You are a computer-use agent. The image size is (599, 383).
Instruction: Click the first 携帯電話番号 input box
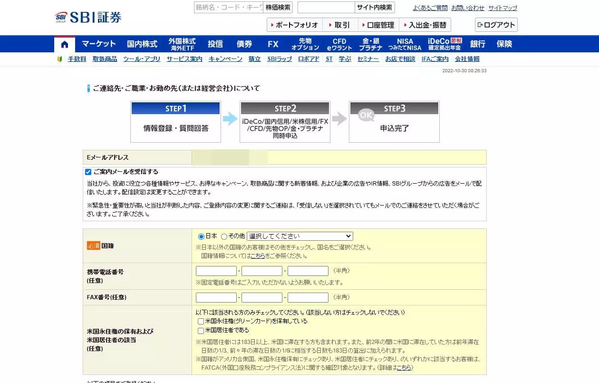tap(216, 271)
